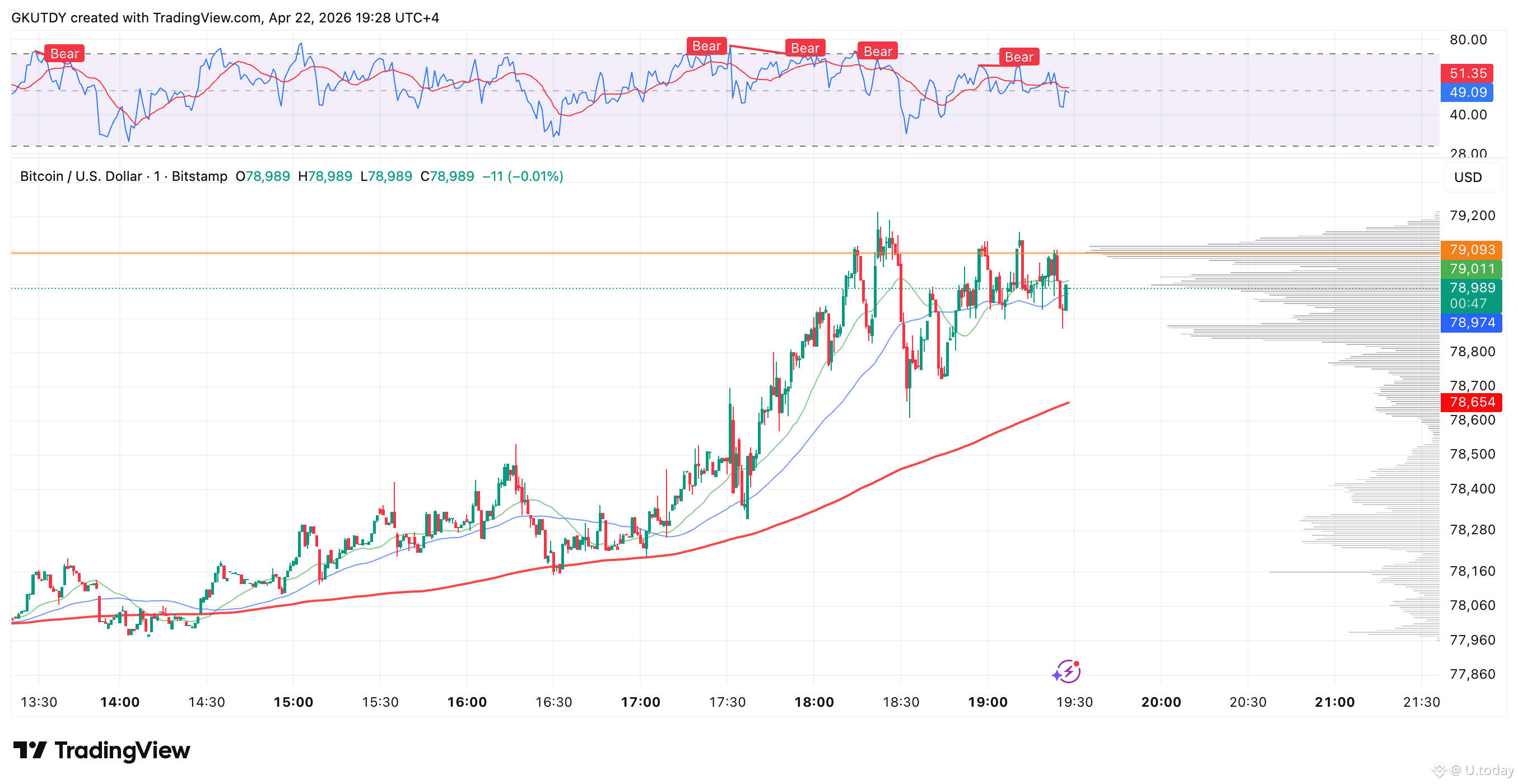This screenshot has height=784, width=1518.
Task: Click the 21:00 time axis label
Action: pyautogui.click(x=1334, y=702)
